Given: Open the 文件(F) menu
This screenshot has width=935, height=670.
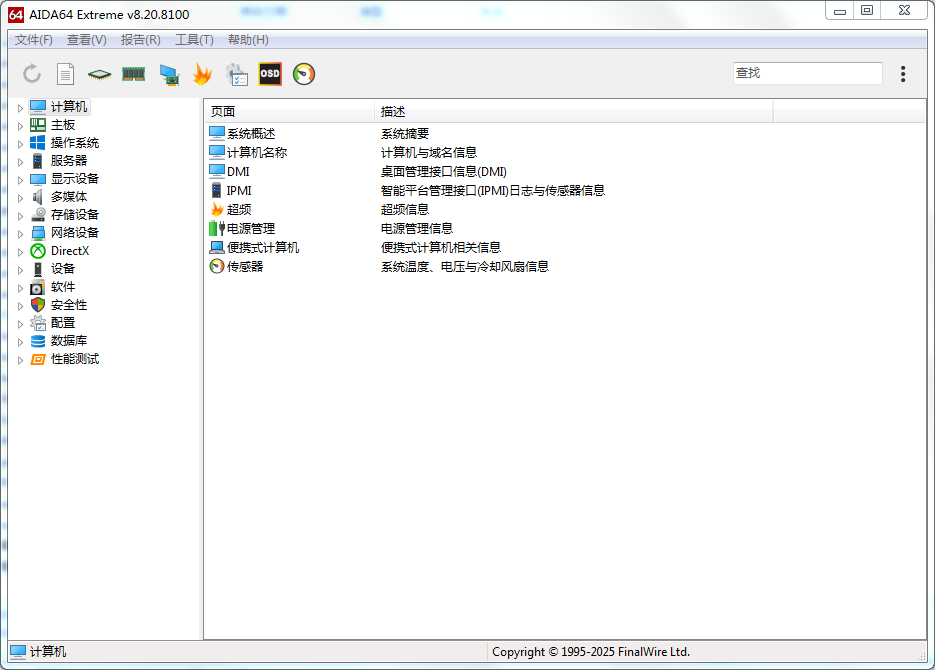Looking at the screenshot, I should click(34, 40).
